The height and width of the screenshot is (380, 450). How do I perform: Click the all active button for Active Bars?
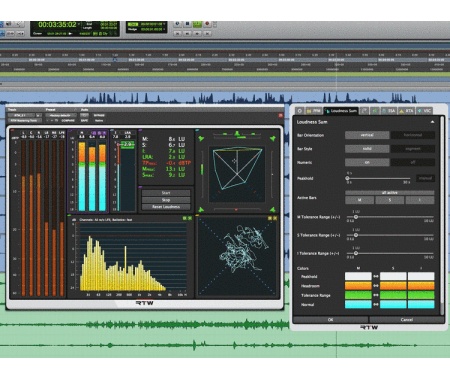[x=390, y=193]
